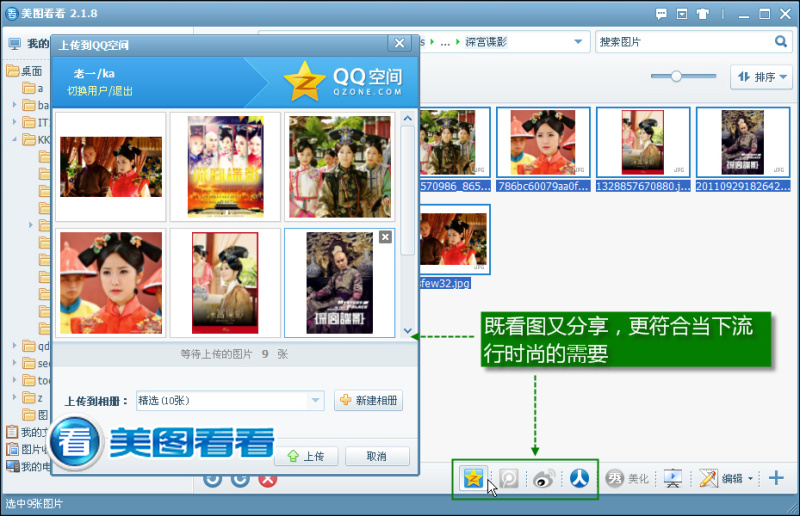This screenshot has width=800, height=516.
Task: Expand the z folder in tree
Action: pyautogui.click(x=14, y=397)
